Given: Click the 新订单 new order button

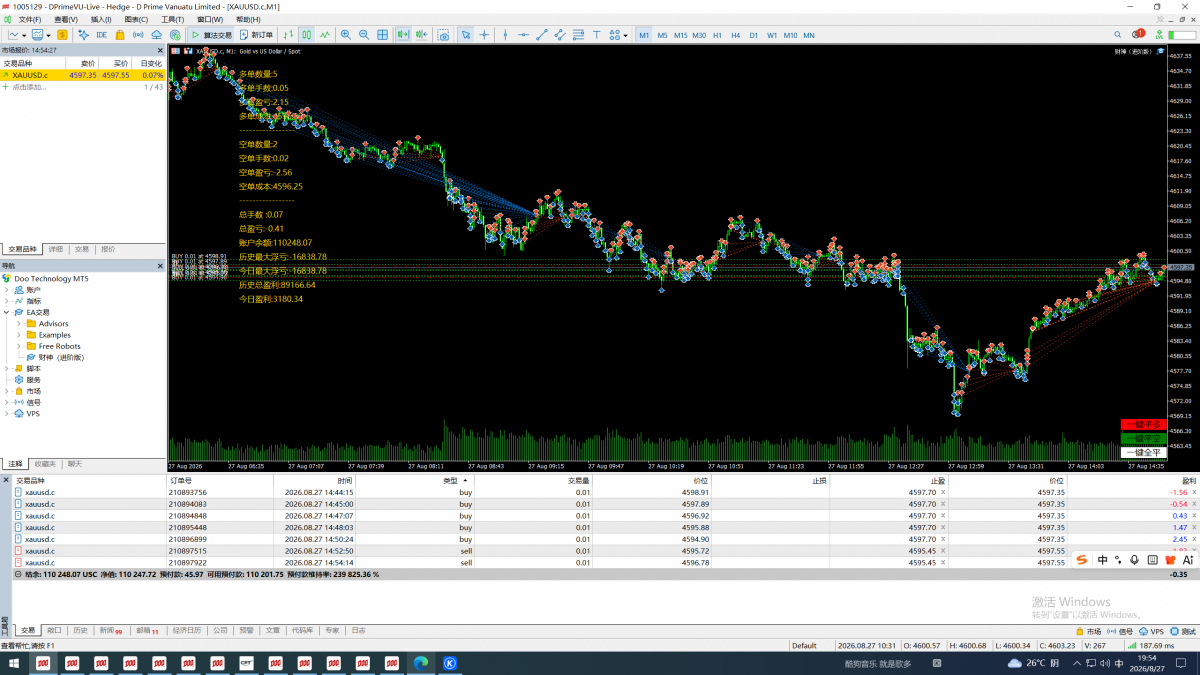Looking at the screenshot, I should click(256, 35).
